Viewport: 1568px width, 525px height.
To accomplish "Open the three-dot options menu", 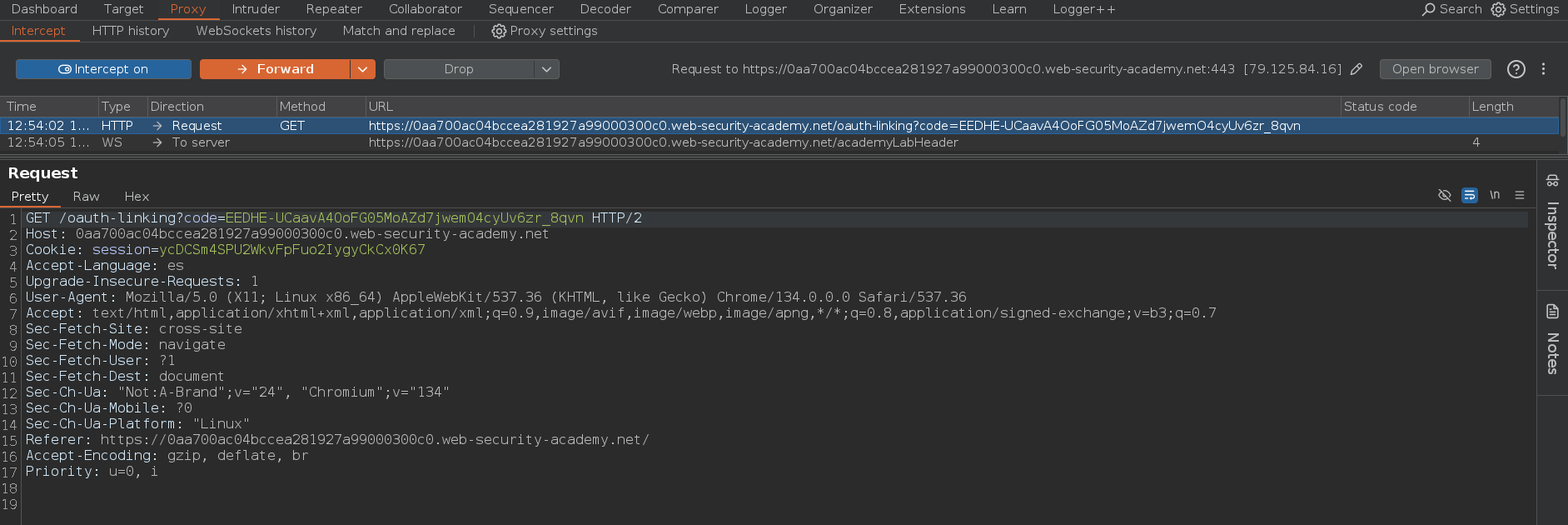I will tap(1543, 69).
